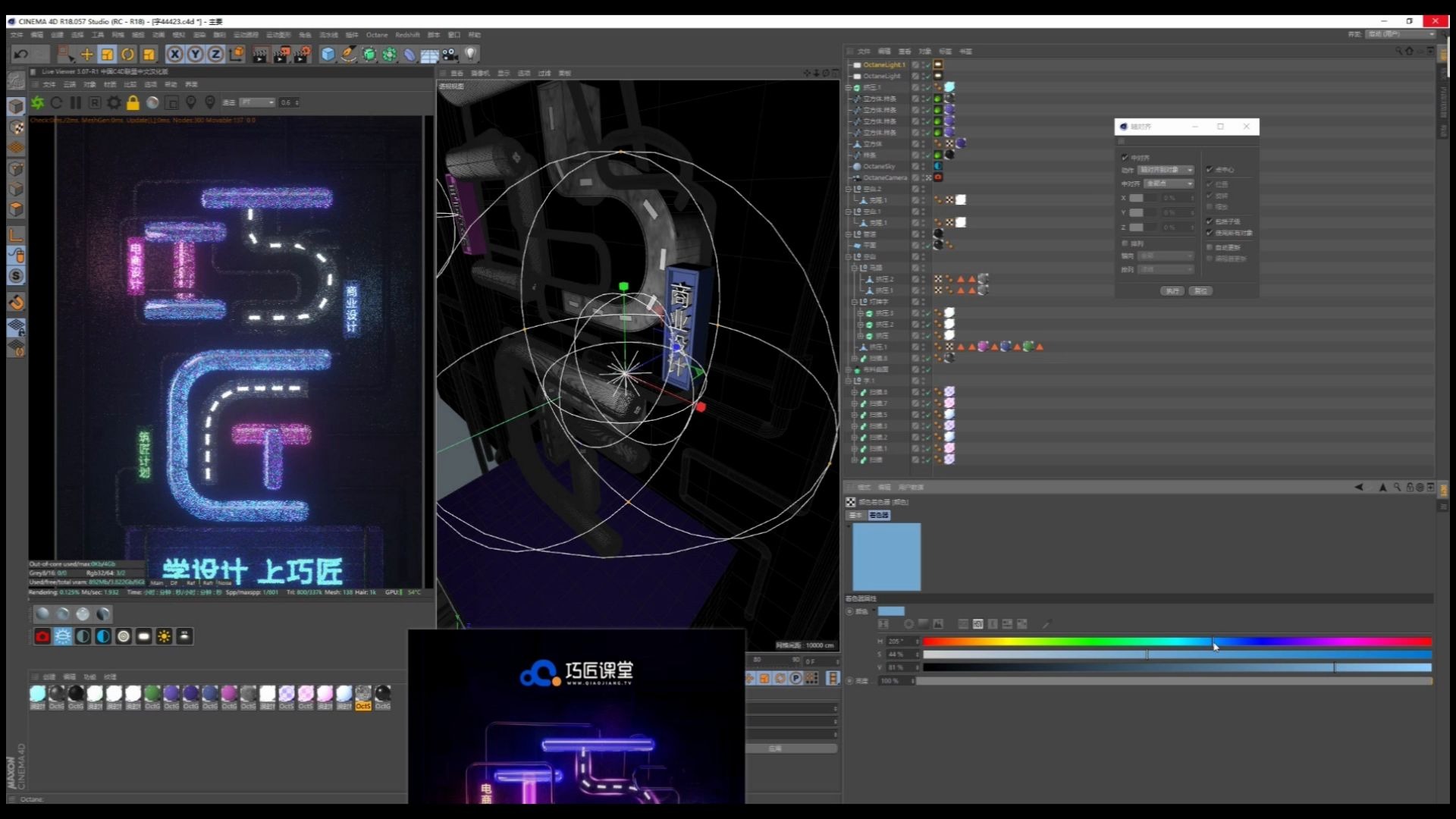Open the first dropdown in align dialog
Viewport: 1456px width, 819px height.
tap(1166, 170)
